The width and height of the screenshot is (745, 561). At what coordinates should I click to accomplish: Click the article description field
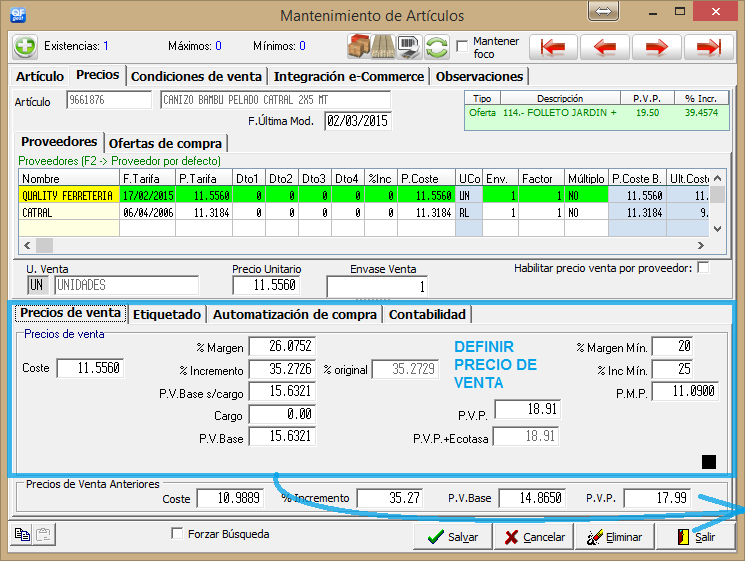(x=276, y=100)
